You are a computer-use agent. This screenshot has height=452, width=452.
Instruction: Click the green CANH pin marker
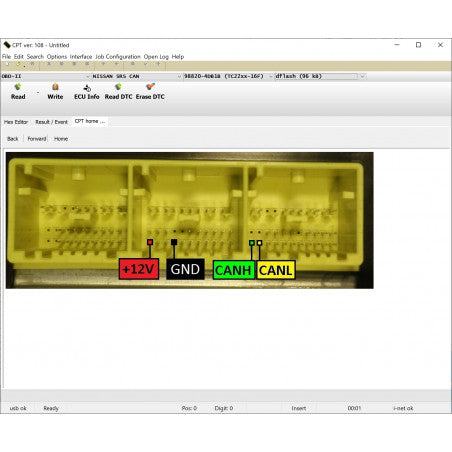point(252,243)
